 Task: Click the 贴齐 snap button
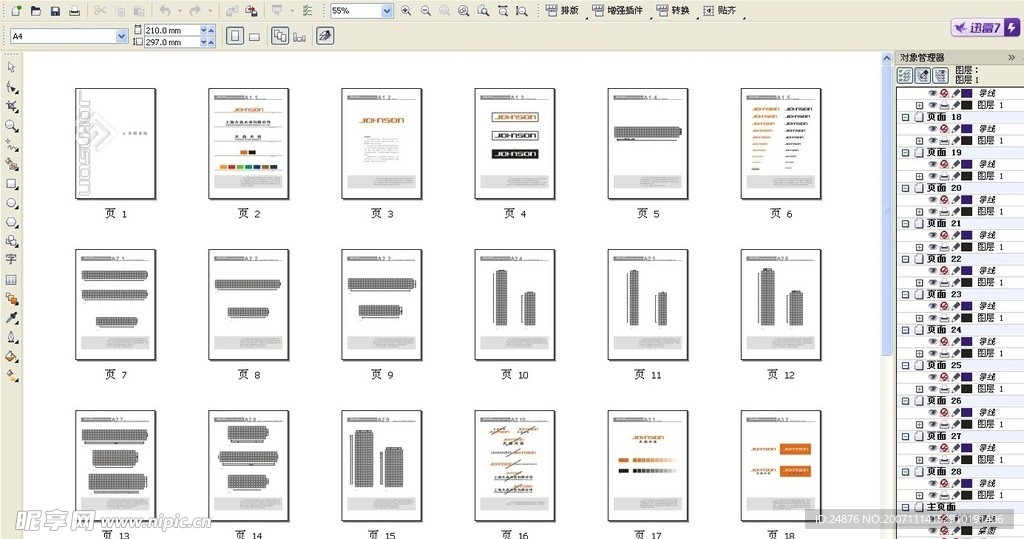[720, 10]
